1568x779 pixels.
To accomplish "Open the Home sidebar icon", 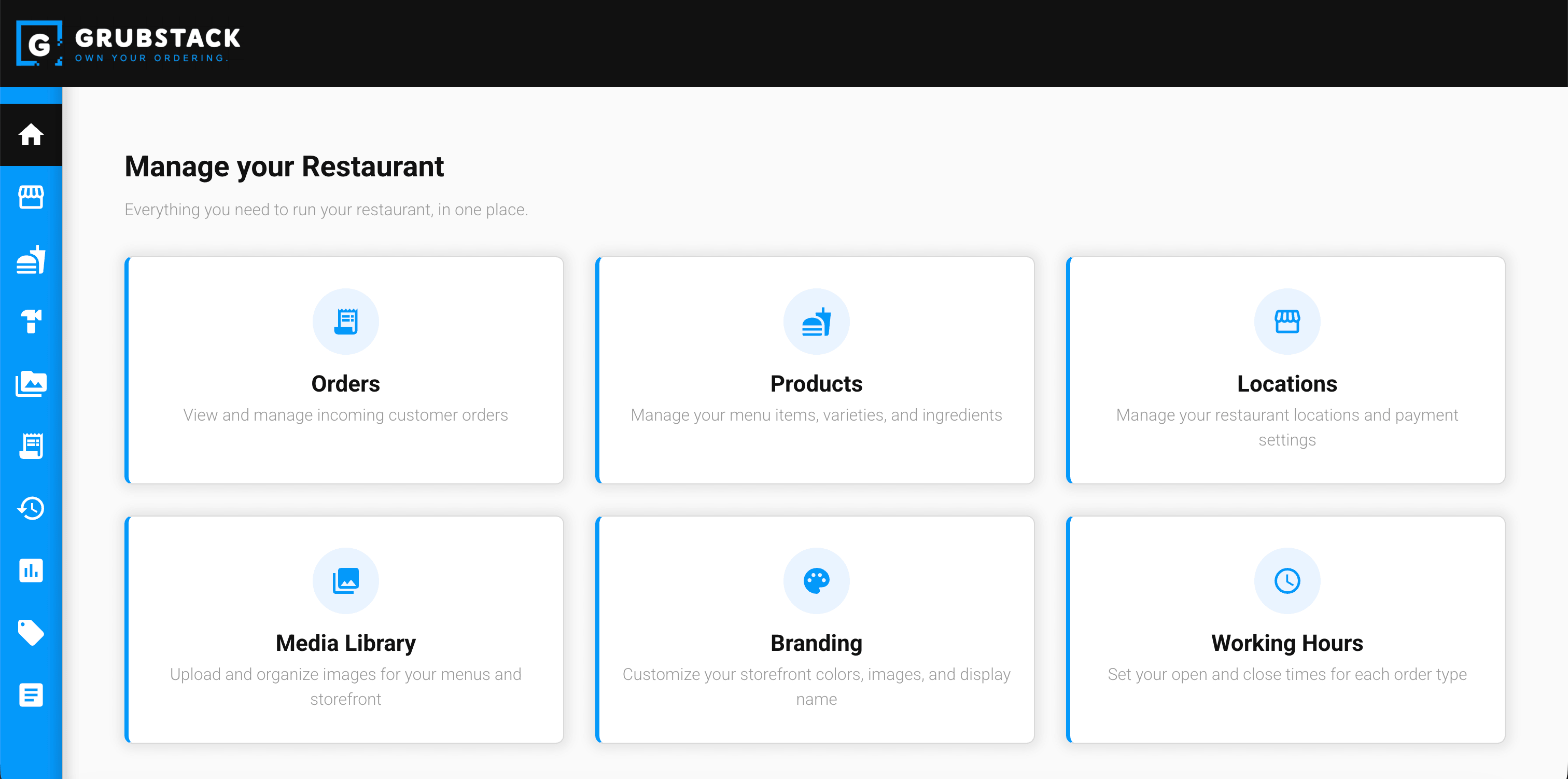I will click(x=31, y=135).
